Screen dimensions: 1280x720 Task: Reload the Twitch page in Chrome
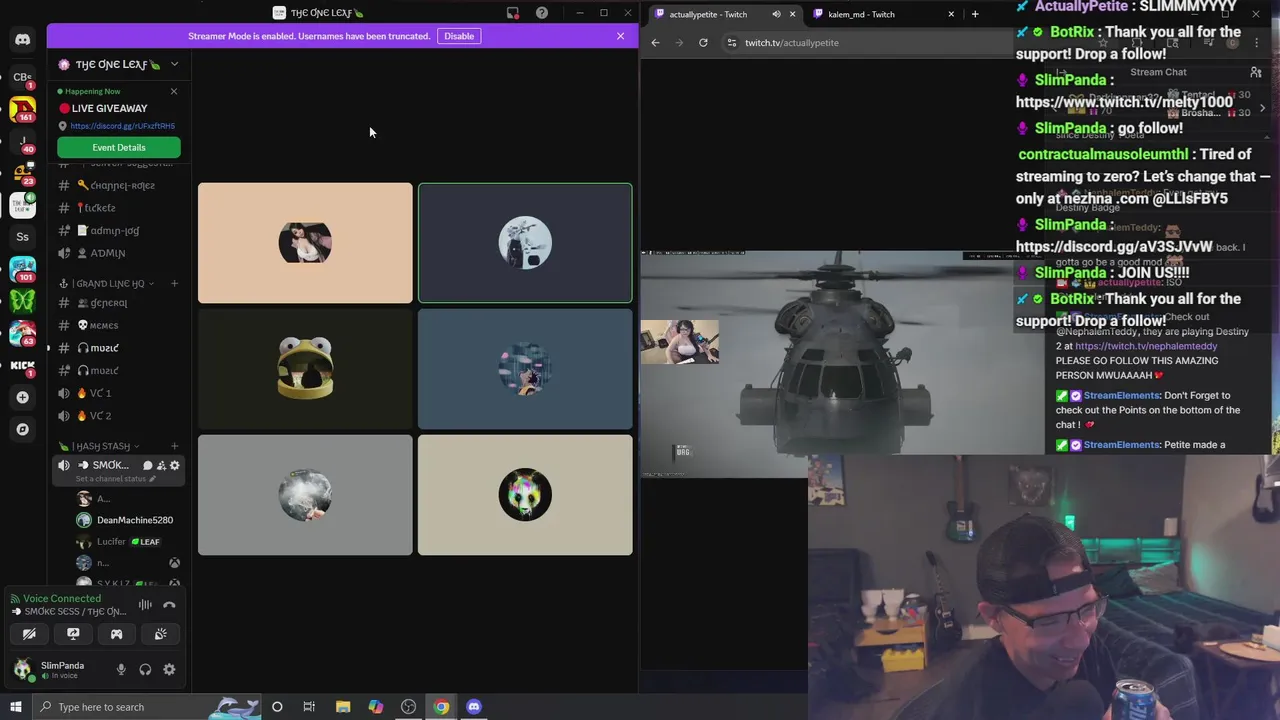coord(703,43)
